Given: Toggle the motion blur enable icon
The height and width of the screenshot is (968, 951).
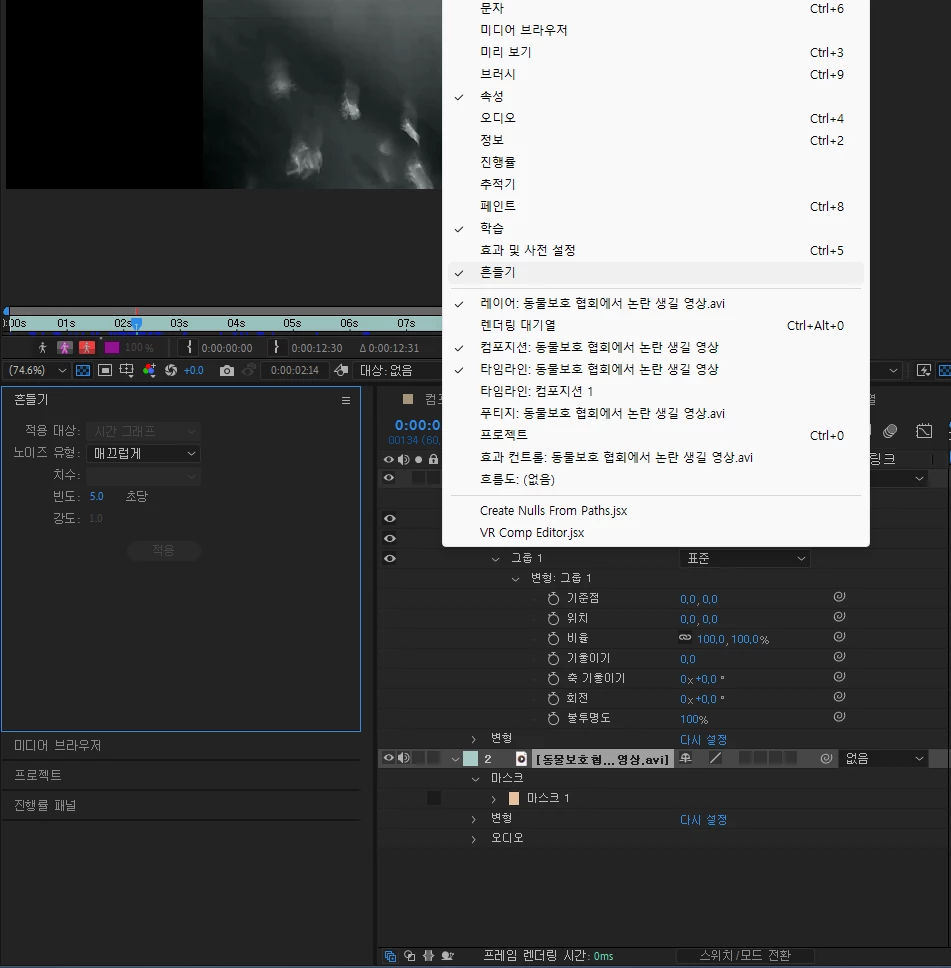Looking at the screenshot, I should click(890, 432).
